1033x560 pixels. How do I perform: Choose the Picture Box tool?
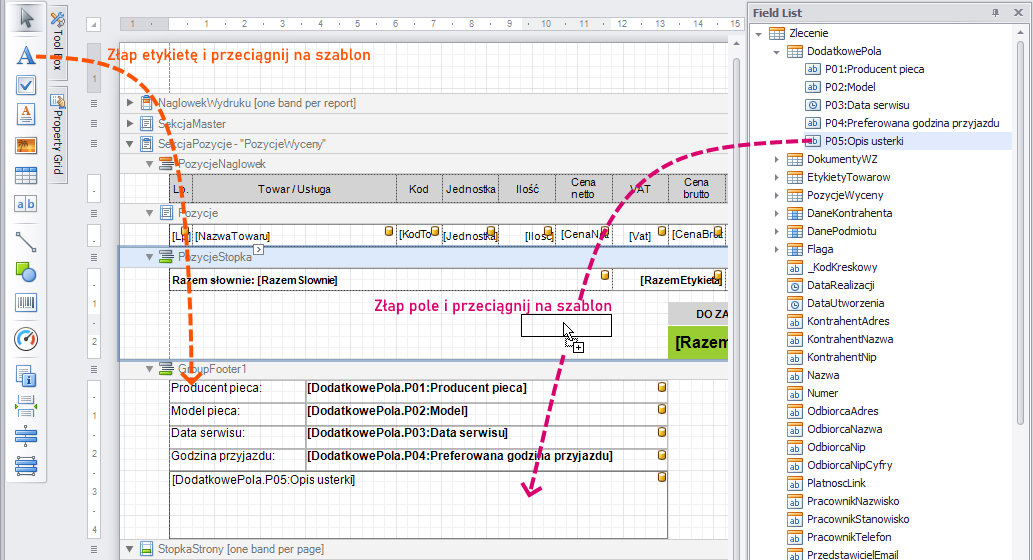[26, 146]
